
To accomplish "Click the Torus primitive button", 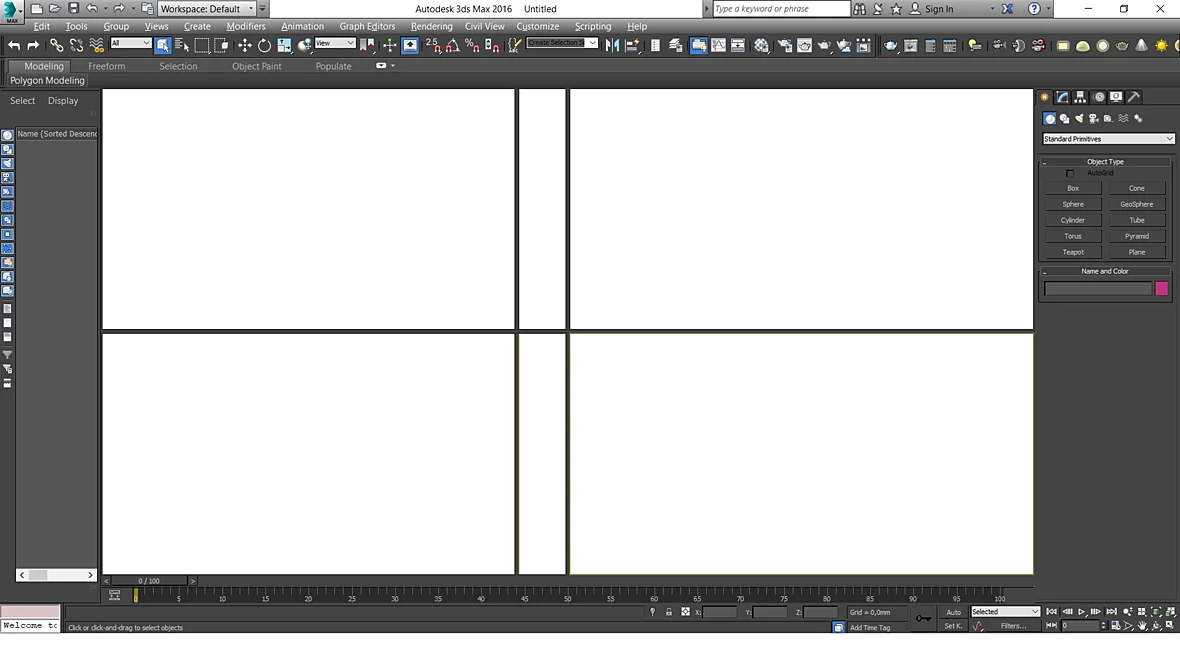I will click(1072, 236).
